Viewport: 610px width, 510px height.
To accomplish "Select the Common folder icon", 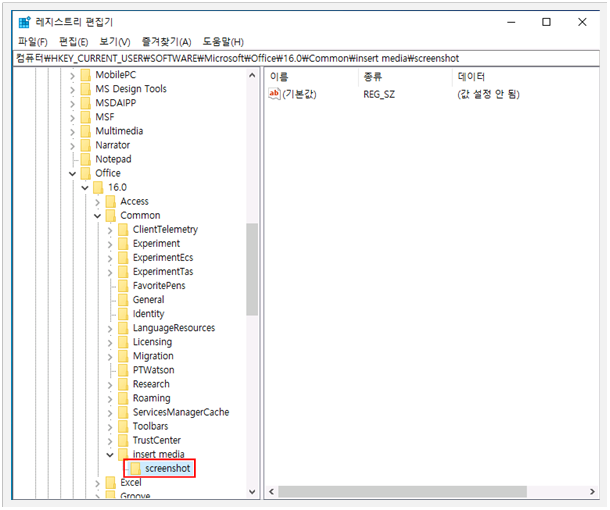I will 110,215.
